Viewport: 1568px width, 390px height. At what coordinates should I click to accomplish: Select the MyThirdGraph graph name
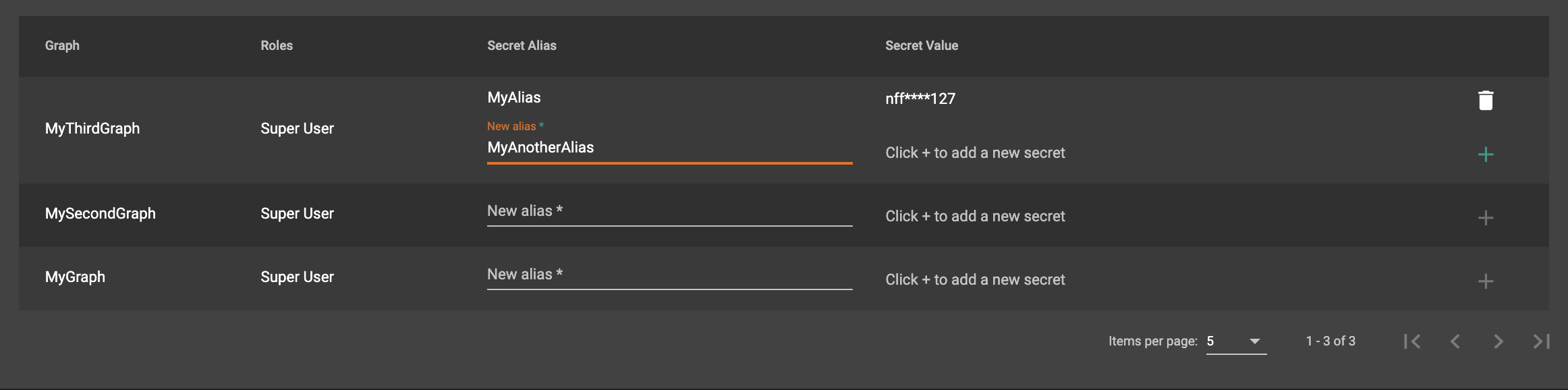(x=92, y=129)
